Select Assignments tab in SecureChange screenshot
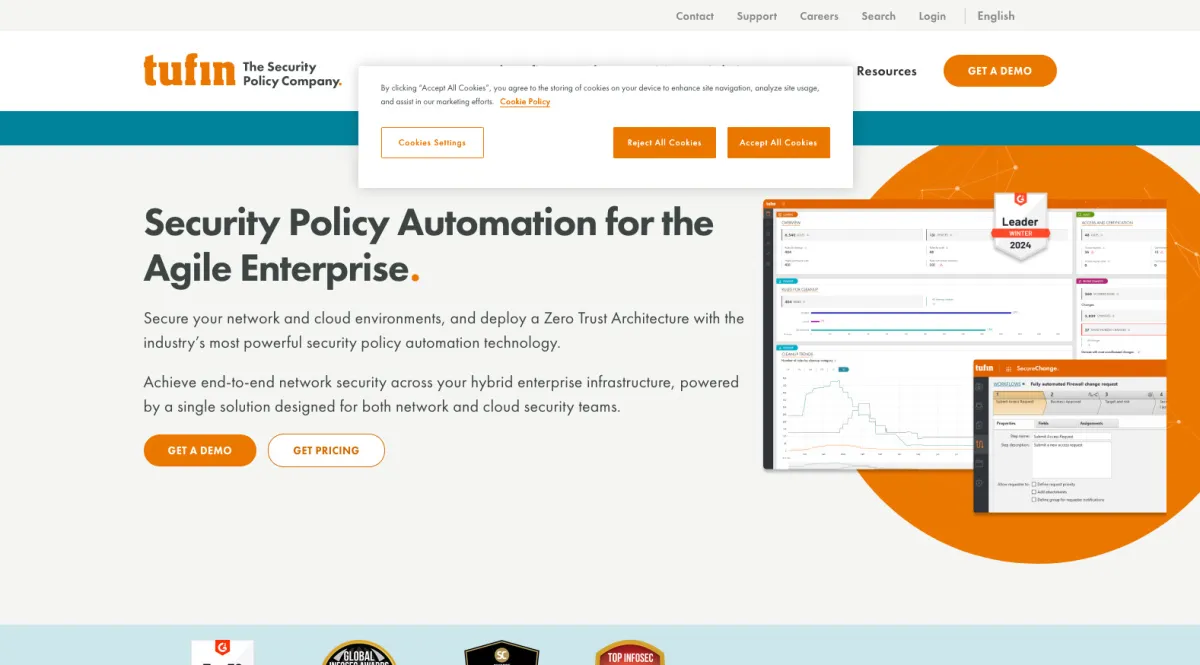Viewport: 1200px width, 665px height. click(1091, 424)
